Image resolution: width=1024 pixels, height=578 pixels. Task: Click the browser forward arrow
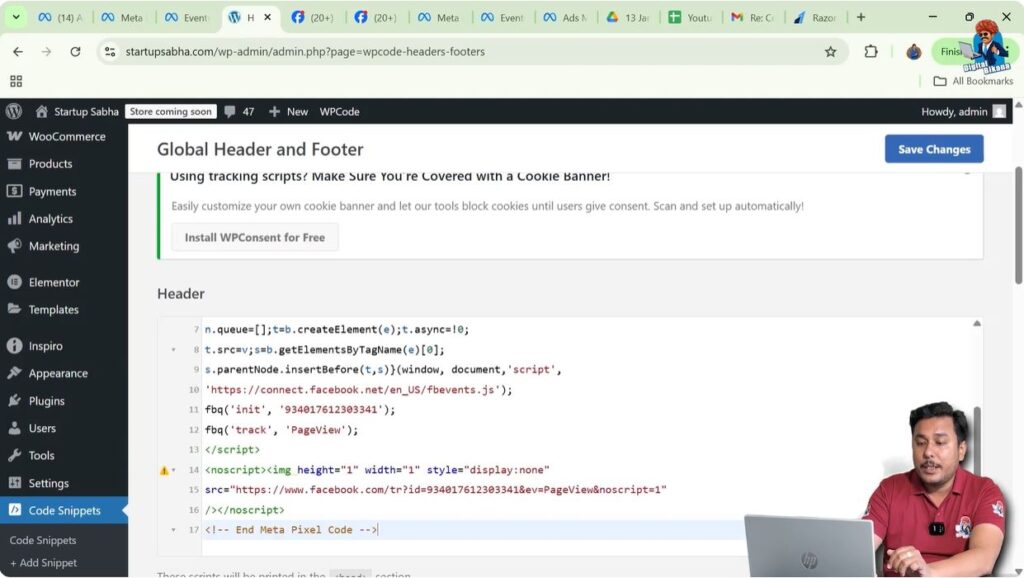(x=46, y=52)
